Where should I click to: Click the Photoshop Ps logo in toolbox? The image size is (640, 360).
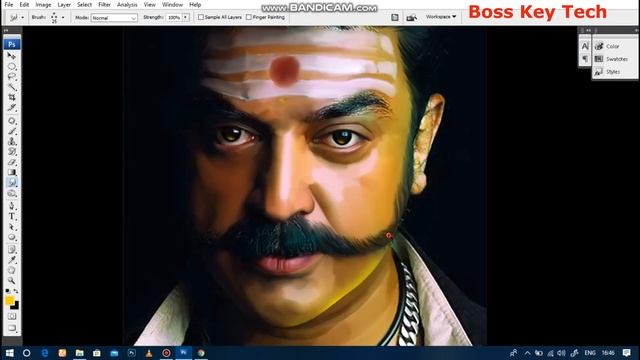click(x=12, y=44)
